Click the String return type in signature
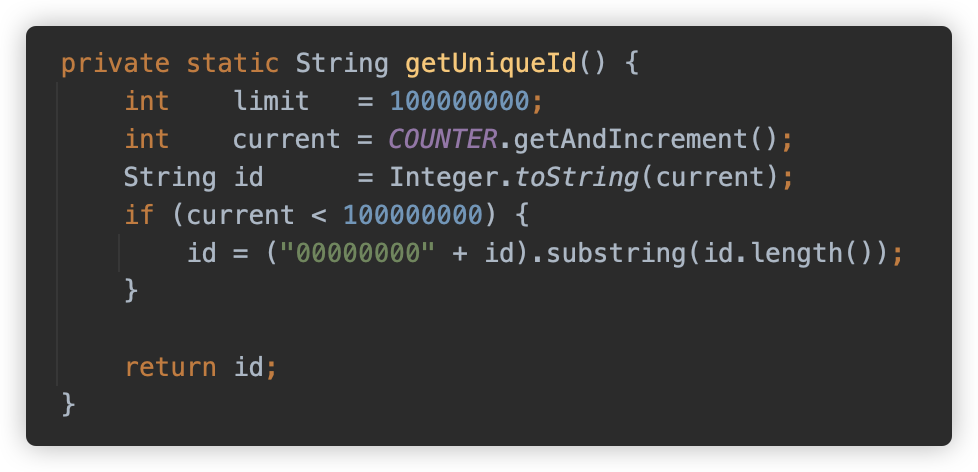The width and height of the screenshot is (978, 472). tap(342, 65)
